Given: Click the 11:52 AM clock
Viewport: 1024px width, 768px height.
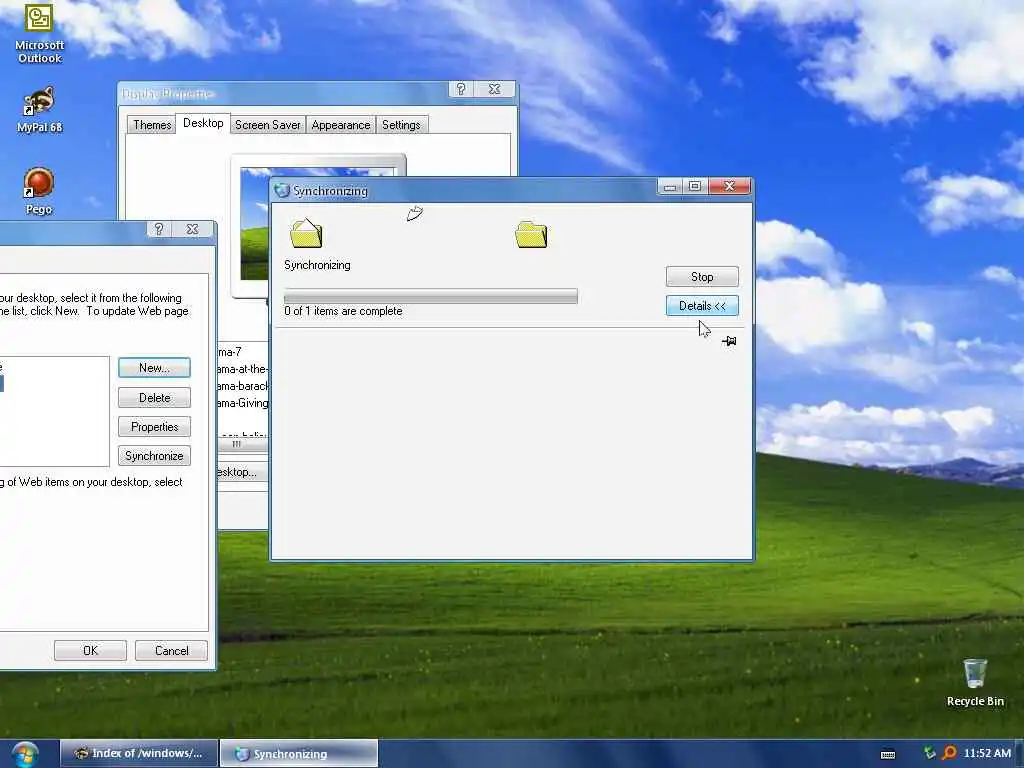Looking at the screenshot, I should click(x=987, y=753).
